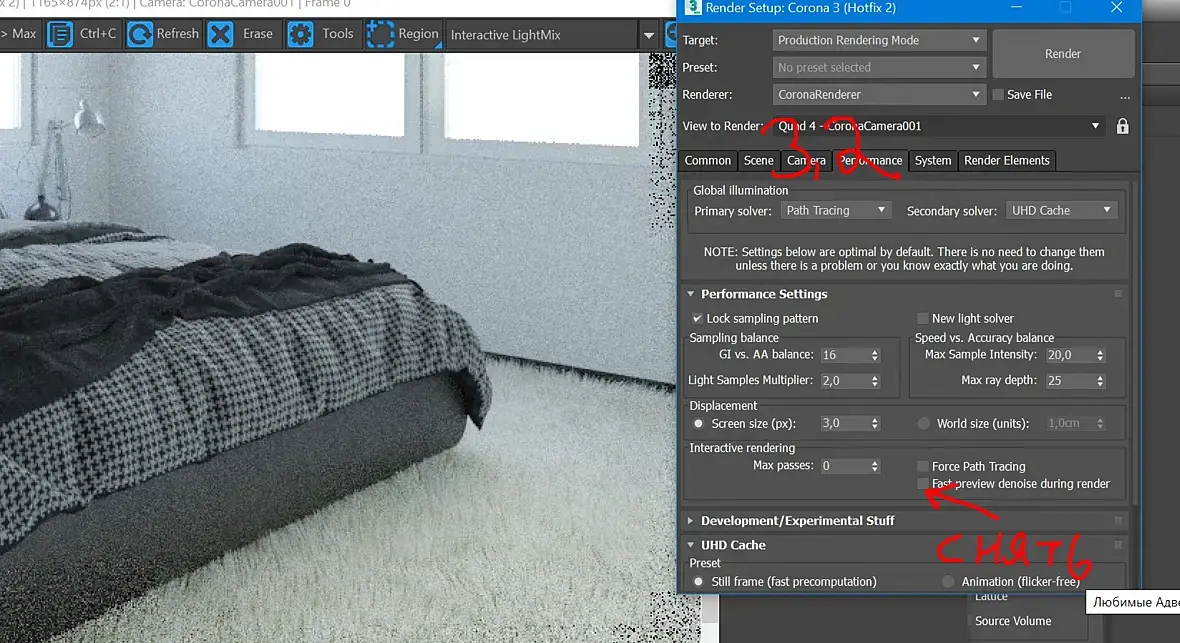Uncheck Lock sampling pattern
The width and height of the screenshot is (1180, 643).
coord(698,318)
